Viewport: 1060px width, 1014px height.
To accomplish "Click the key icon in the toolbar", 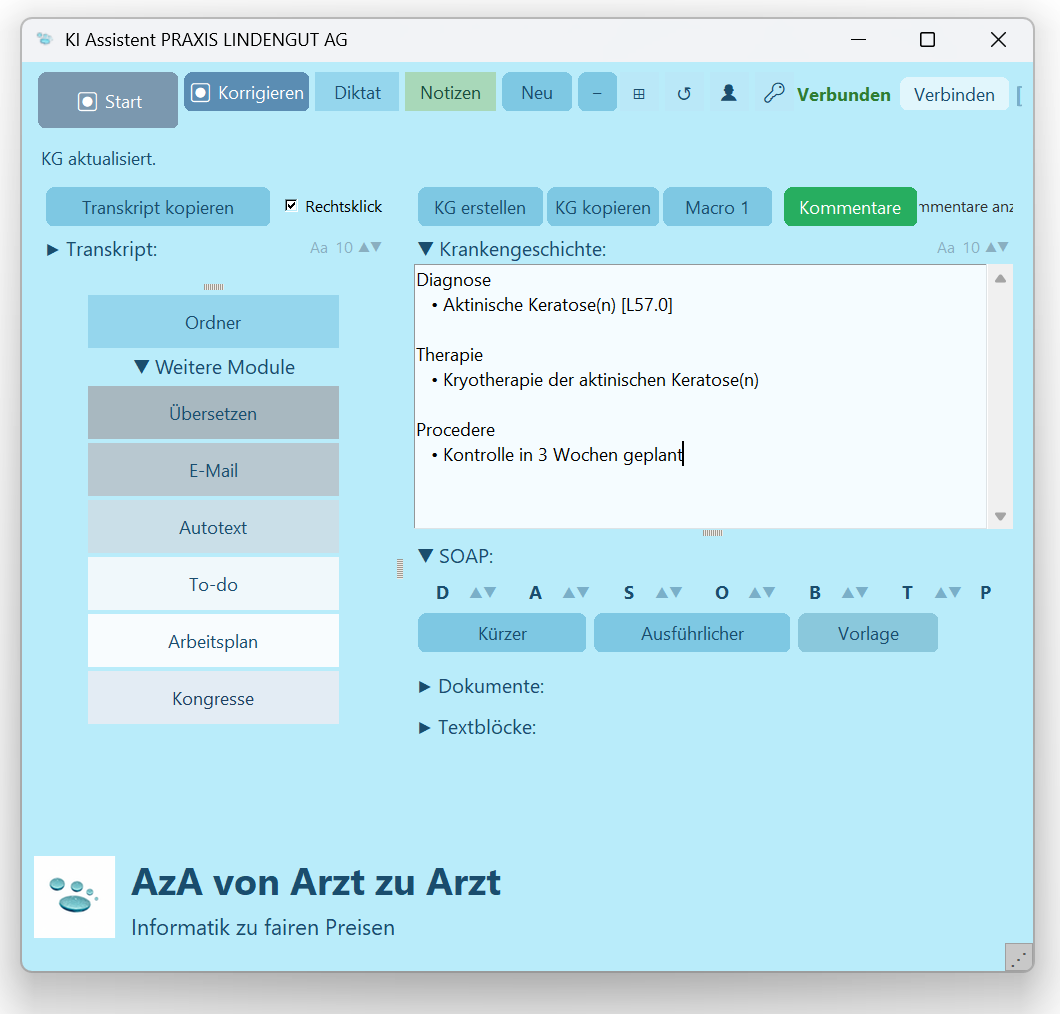I will 773,93.
